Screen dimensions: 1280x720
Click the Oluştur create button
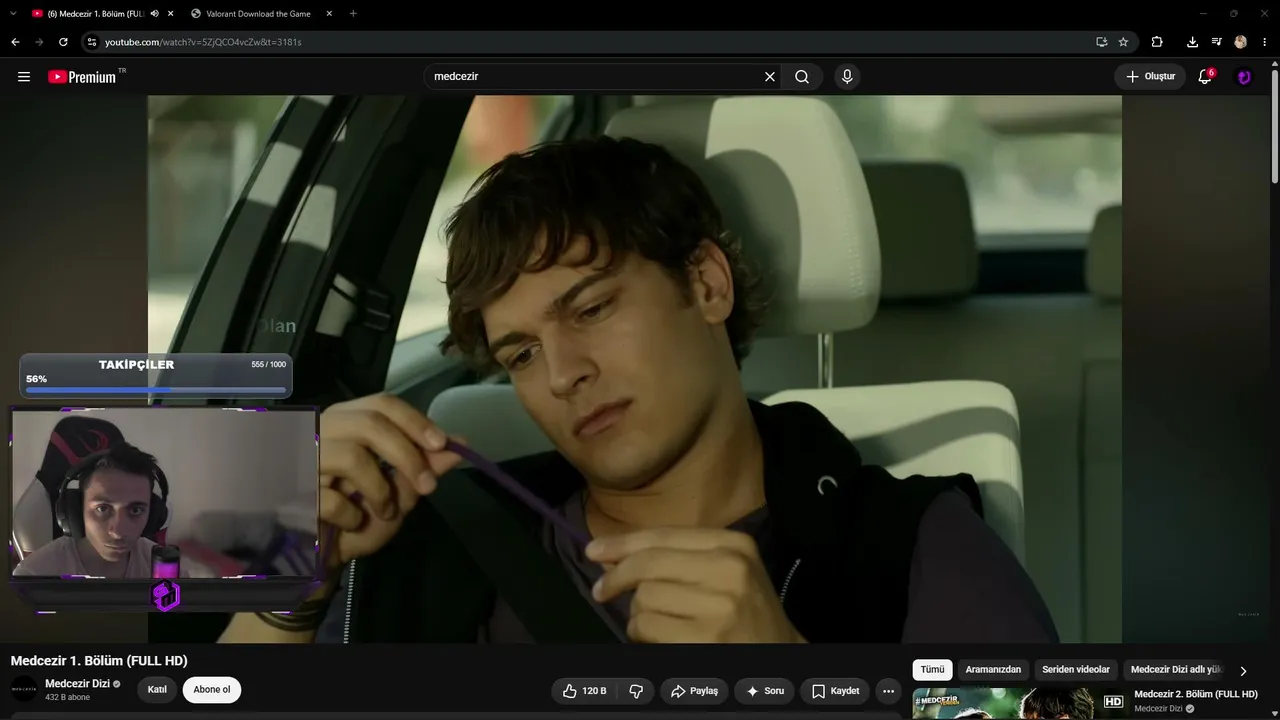click(x=1150, y=77)
